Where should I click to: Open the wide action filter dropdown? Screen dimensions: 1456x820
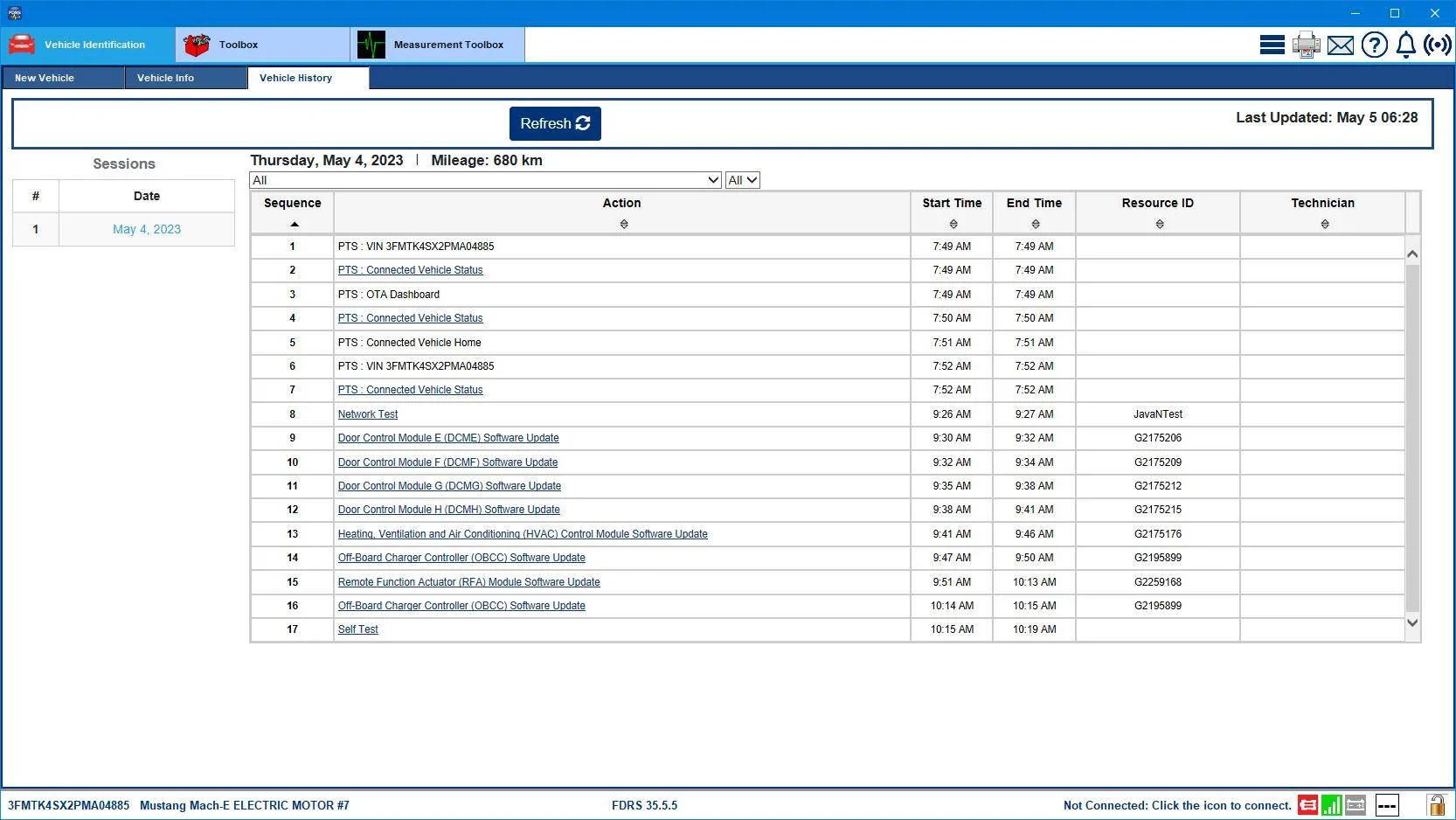point(485,180)
